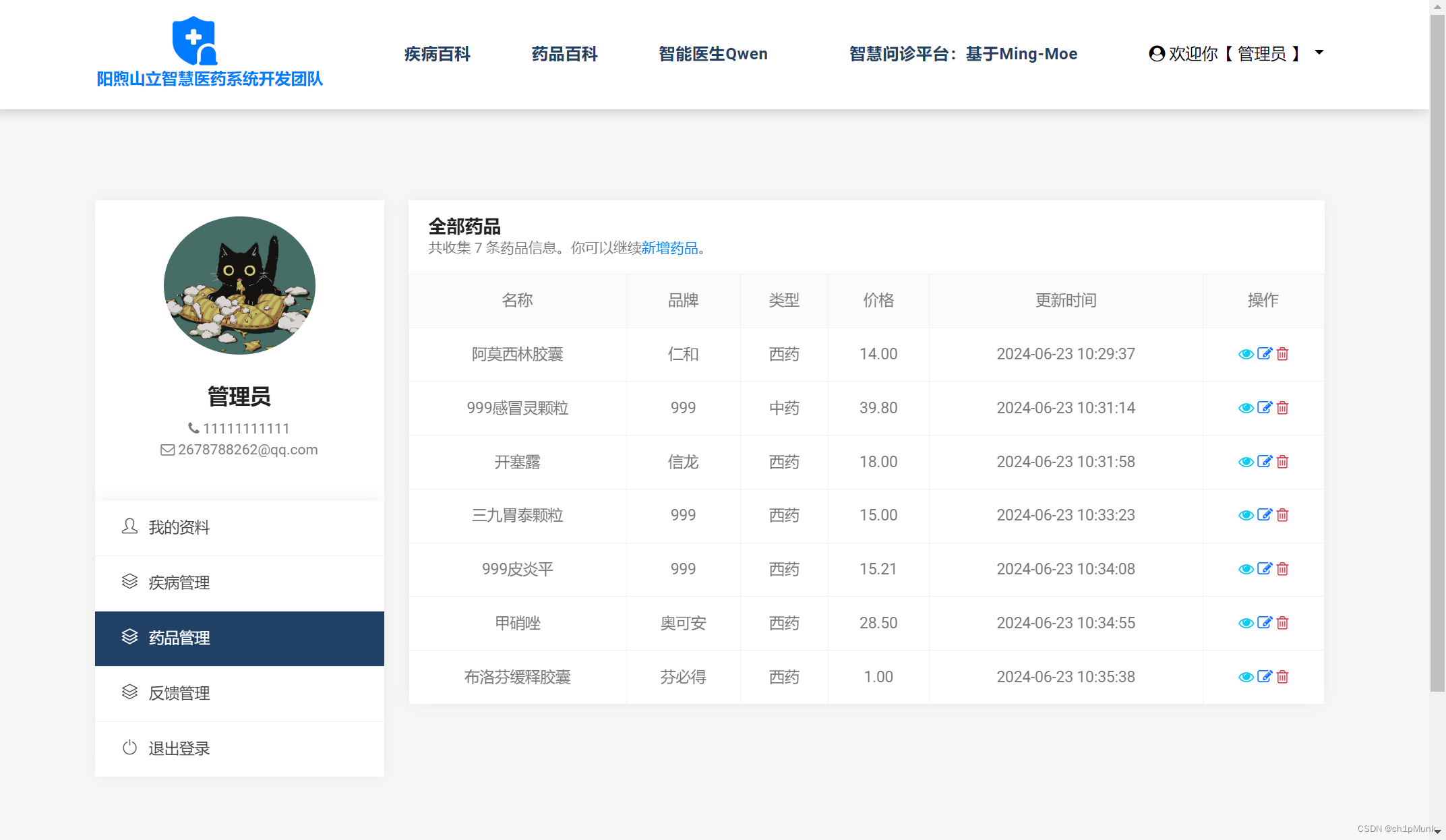Screen dimensions: 1446x840
Task: Click the price 39.80 cell
Action: [x=878, y=409]
